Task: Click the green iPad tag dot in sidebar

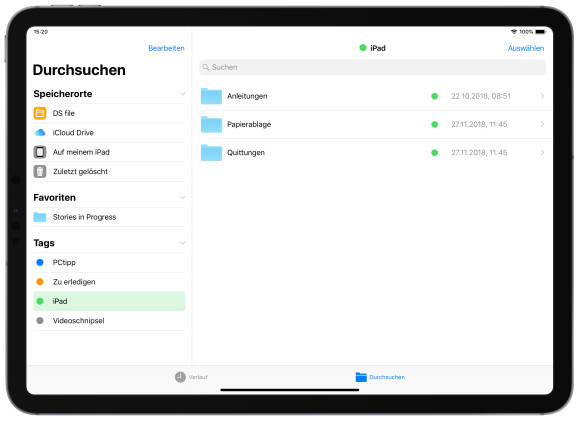Action: pyautogui.click(x=40, y=301)
